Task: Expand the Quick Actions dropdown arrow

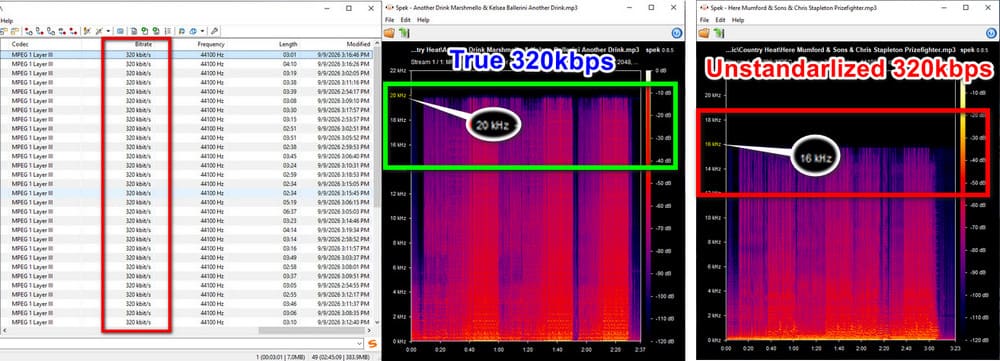Action: (108, 31)
